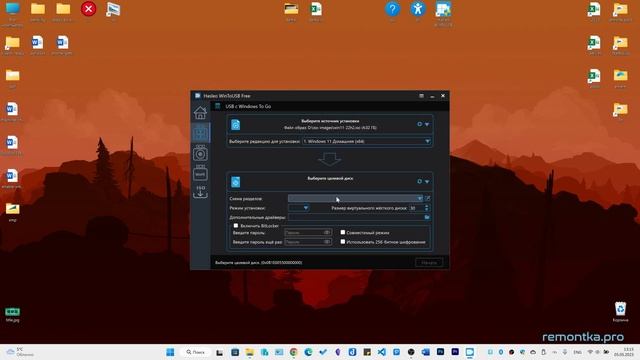
Task: Enable the compatible mode checkbox
Action: tap(343, 232)
